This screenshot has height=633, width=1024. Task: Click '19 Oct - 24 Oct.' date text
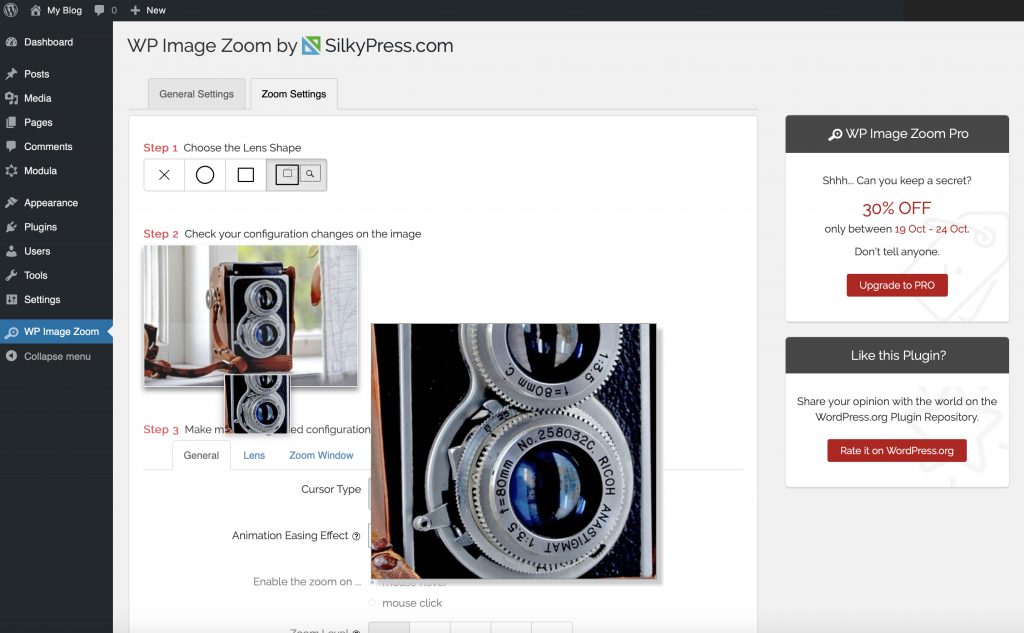point(932,229)
